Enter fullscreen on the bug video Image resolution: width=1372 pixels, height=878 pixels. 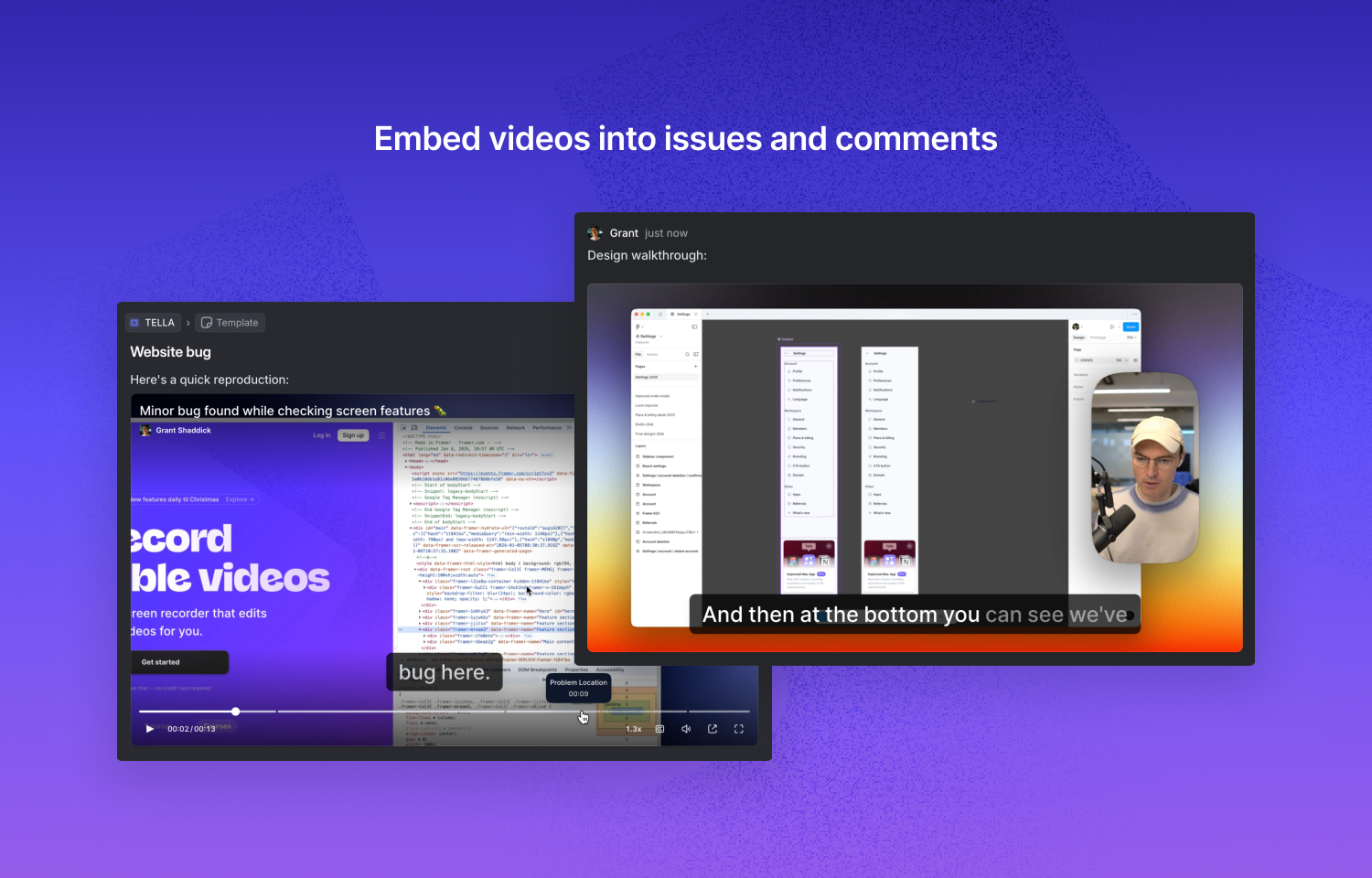pos(739,729)
